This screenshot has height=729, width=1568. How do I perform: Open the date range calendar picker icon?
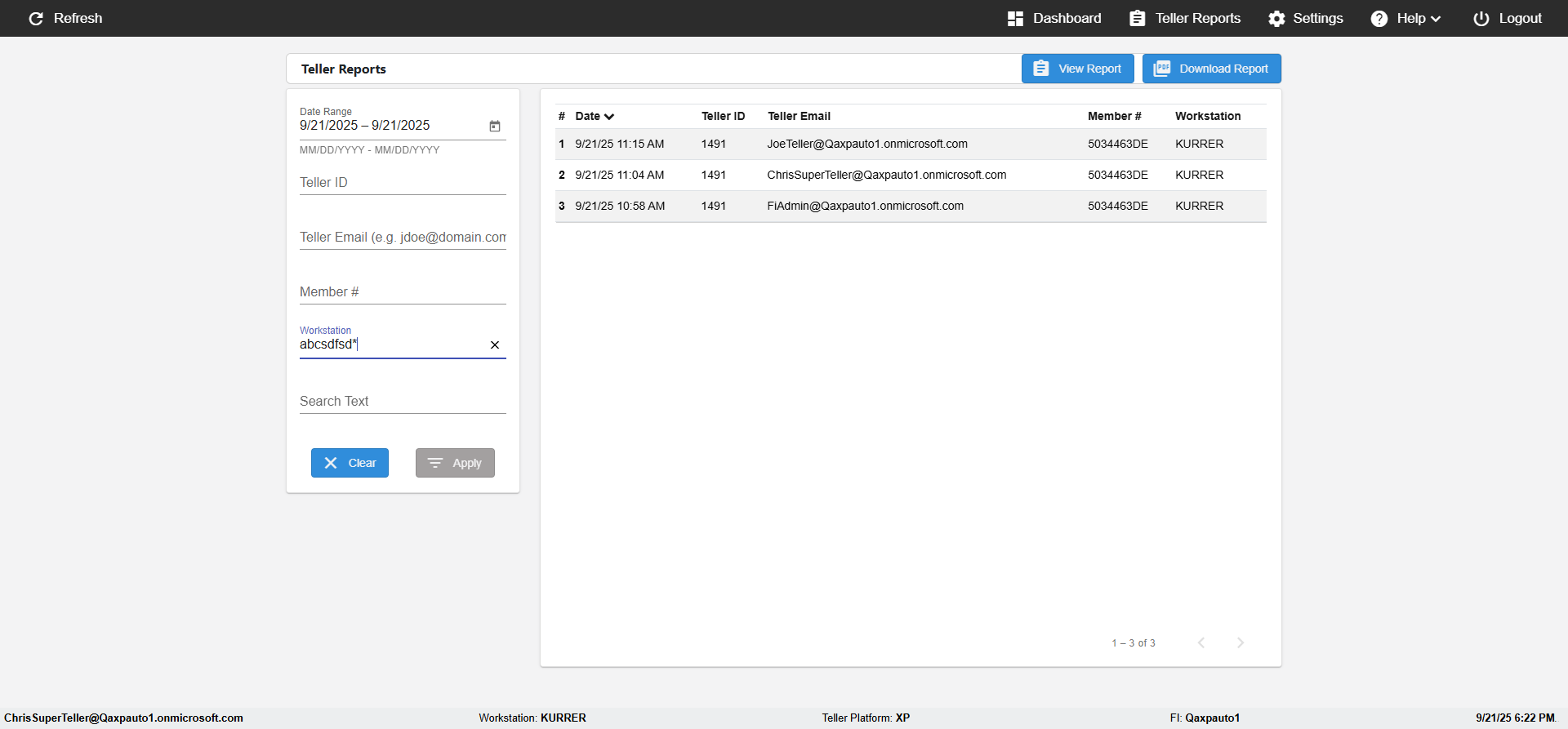tap(494, 126)
